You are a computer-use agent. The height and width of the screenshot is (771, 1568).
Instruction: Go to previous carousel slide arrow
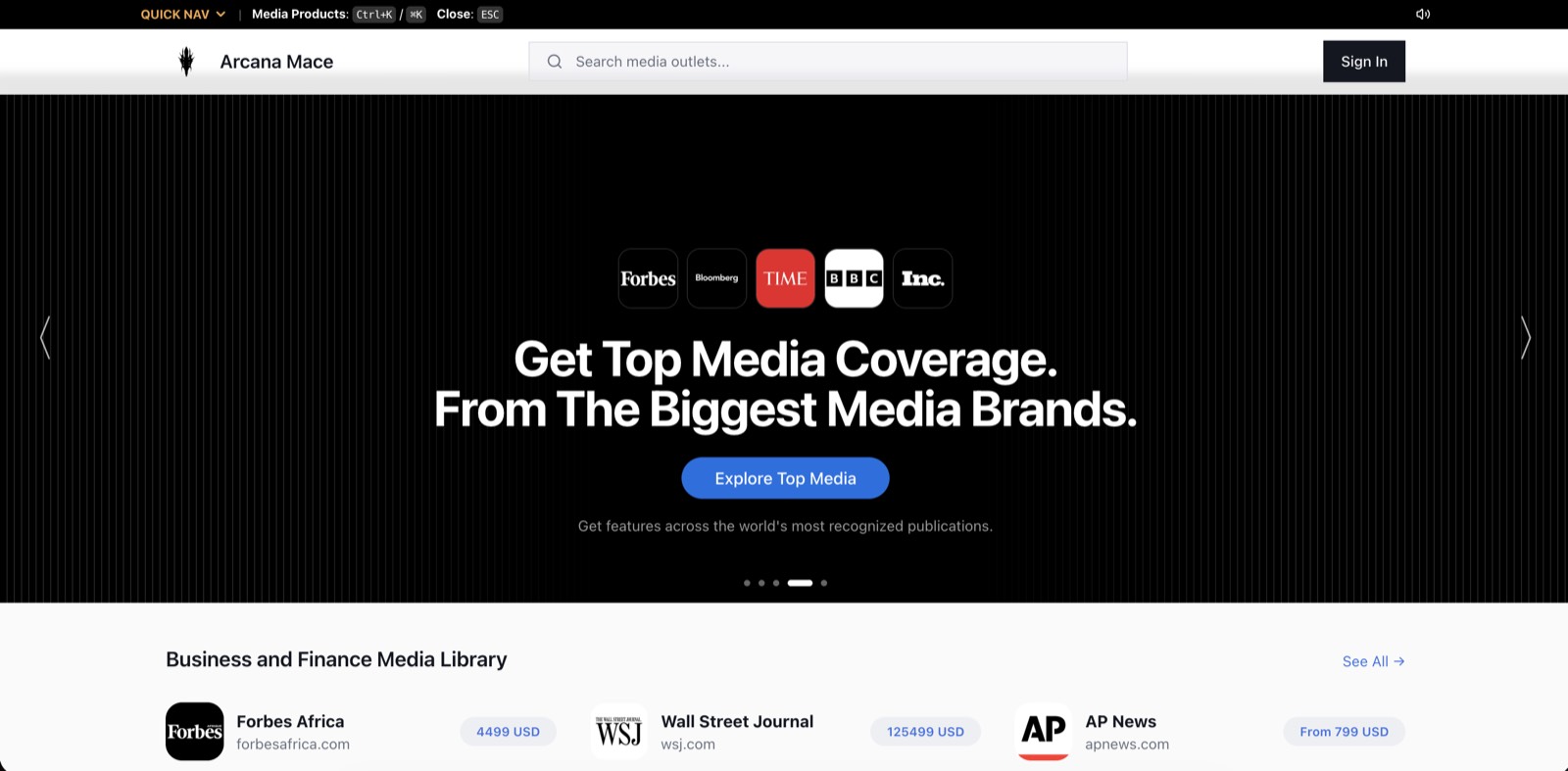tap(45, 337)
